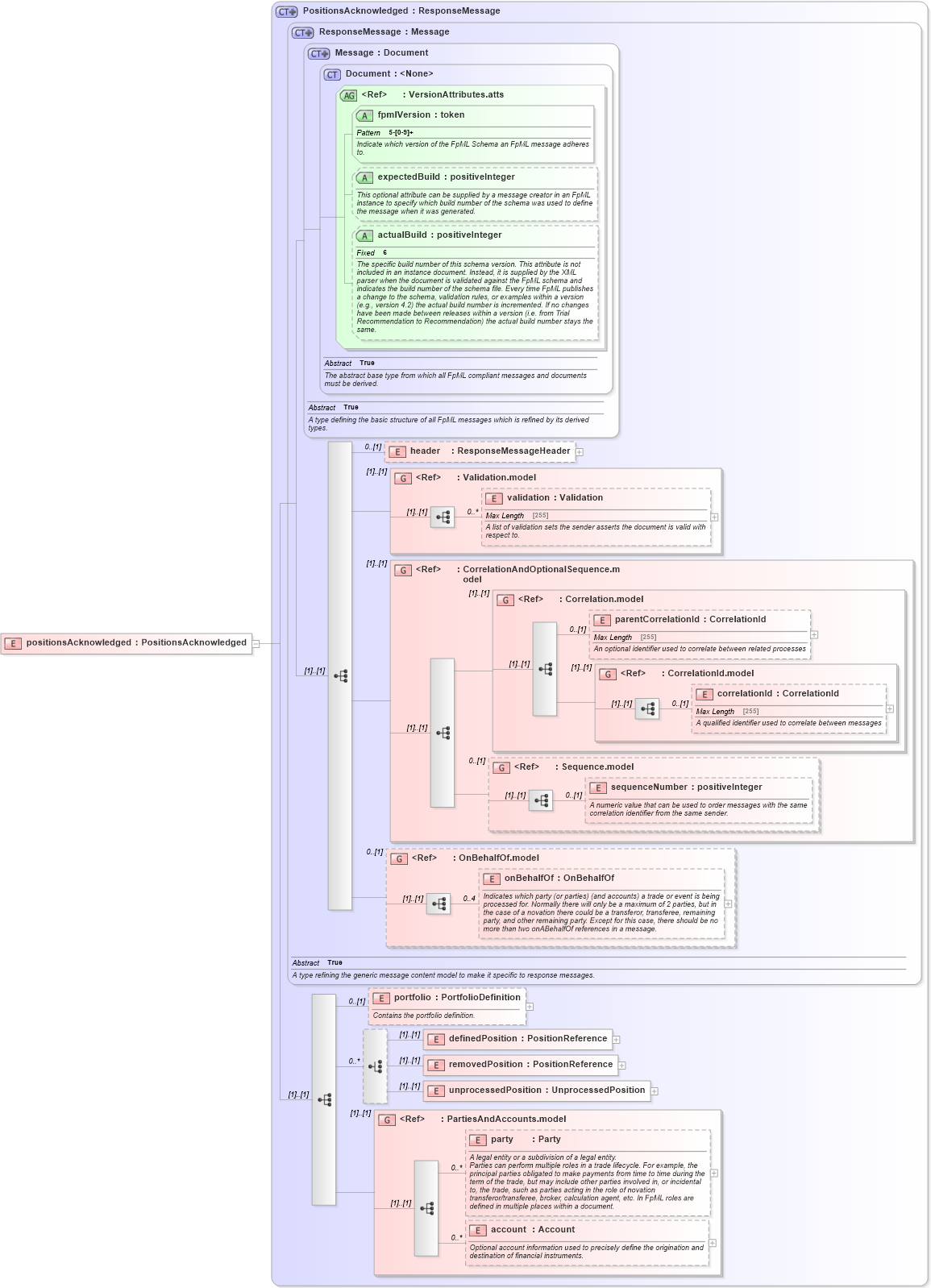Expand the party Party element
Screen dimensions: 931x1288
click(x=714, y=1174)
